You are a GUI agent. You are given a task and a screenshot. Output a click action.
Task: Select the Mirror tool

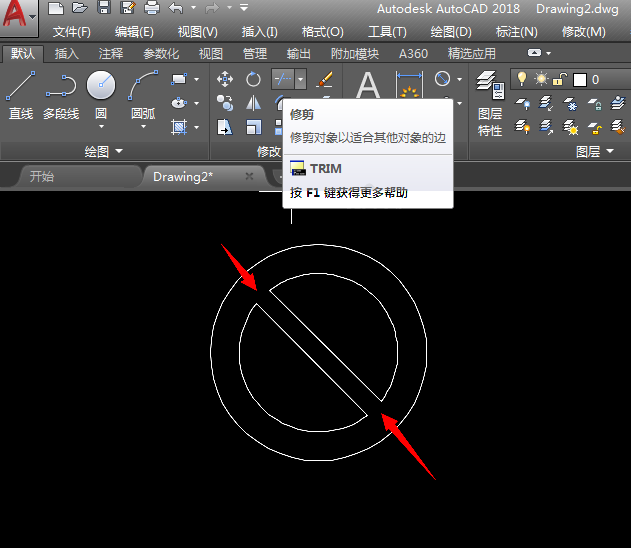pyautogui.click(x=253, y=103)
